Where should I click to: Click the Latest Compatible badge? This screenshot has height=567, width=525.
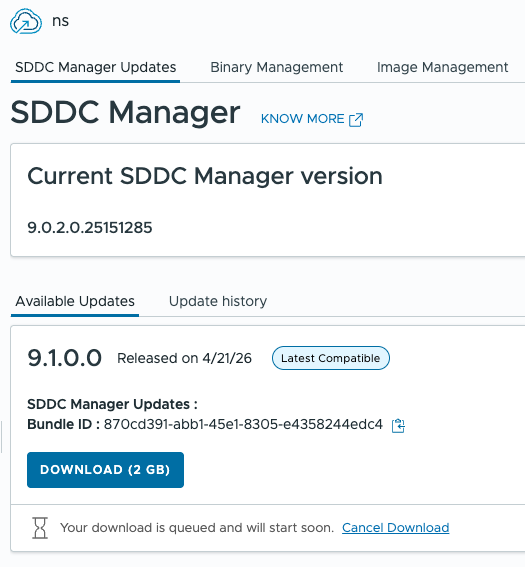[x=330, y=358]
